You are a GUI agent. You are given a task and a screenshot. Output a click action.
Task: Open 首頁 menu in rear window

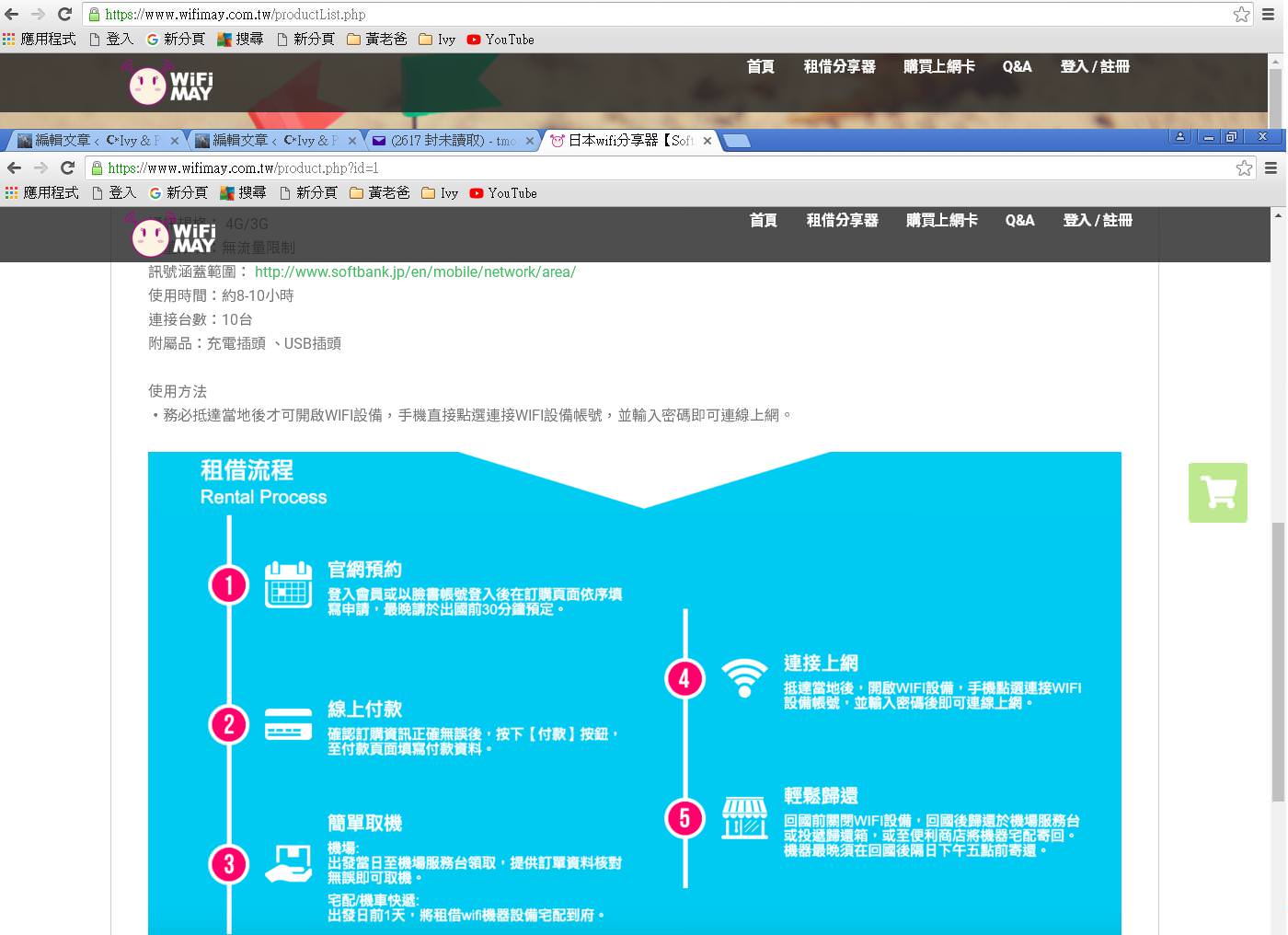pos(761,66)
